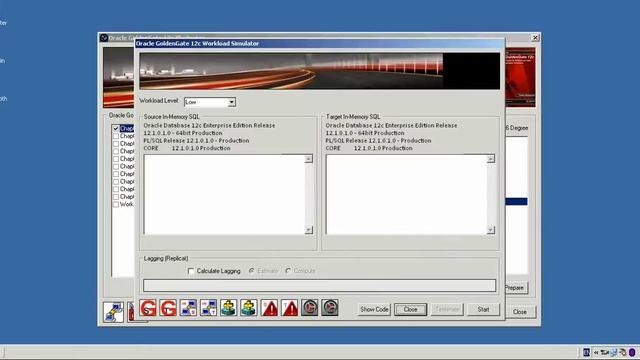Click the gray circular icon nearest Show Code
640x360 pixels.
pos(330,307)
